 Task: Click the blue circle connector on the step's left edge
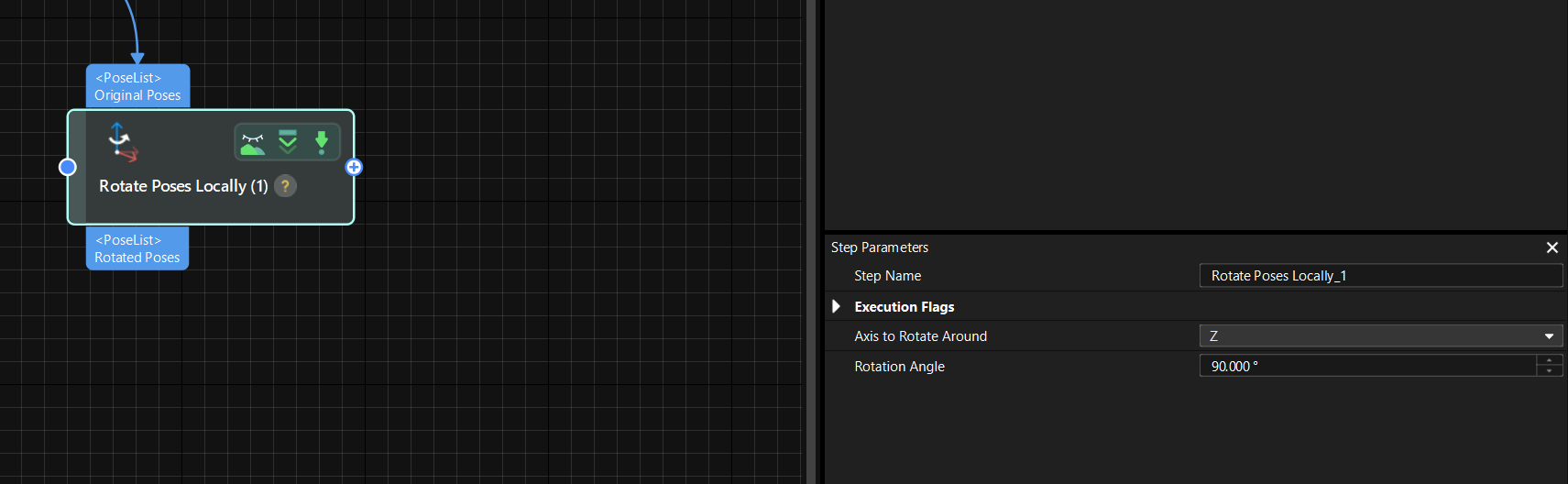pos(68,167)
